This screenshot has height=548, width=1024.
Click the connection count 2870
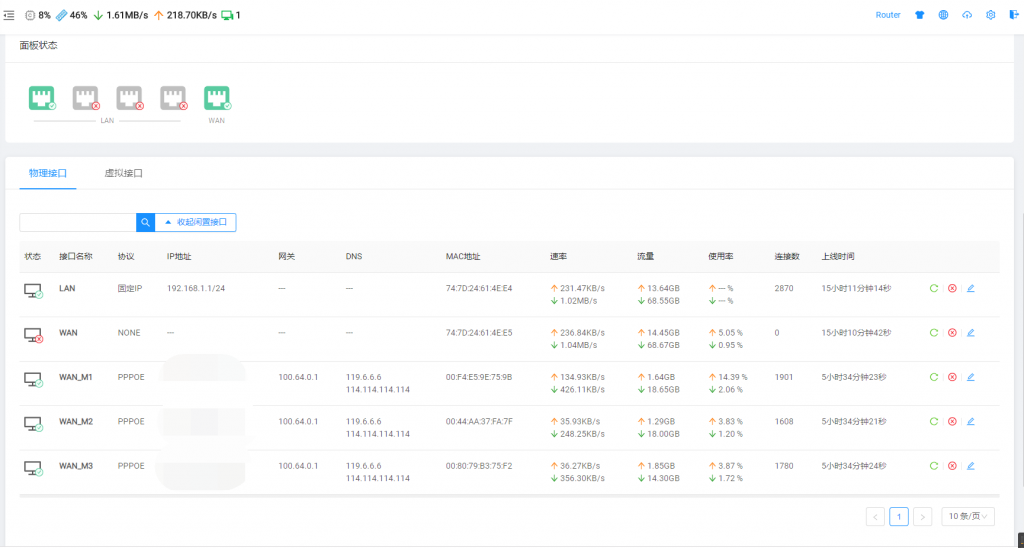click(784, 288)
